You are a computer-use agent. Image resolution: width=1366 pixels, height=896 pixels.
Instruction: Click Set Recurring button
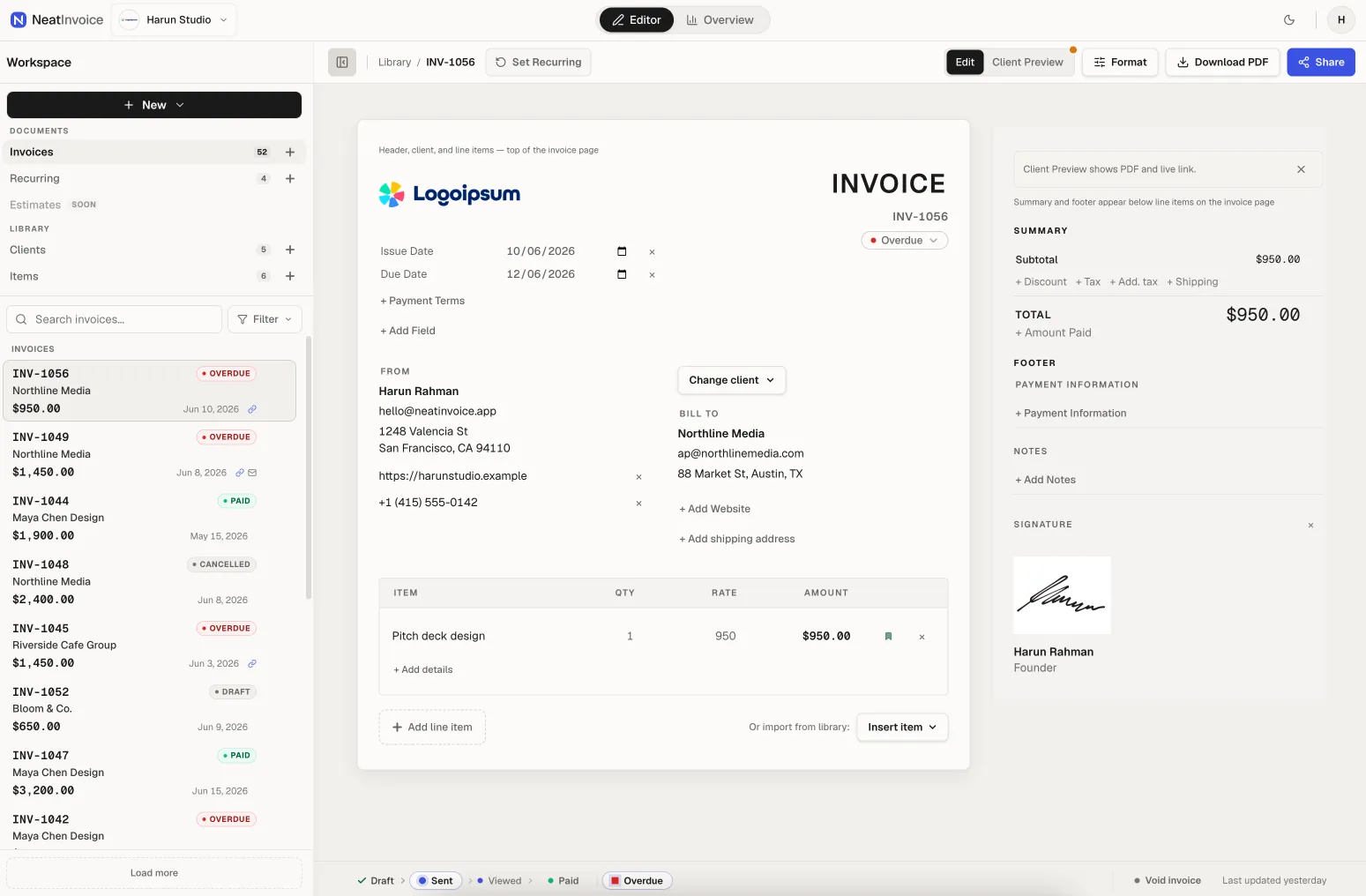538,62
